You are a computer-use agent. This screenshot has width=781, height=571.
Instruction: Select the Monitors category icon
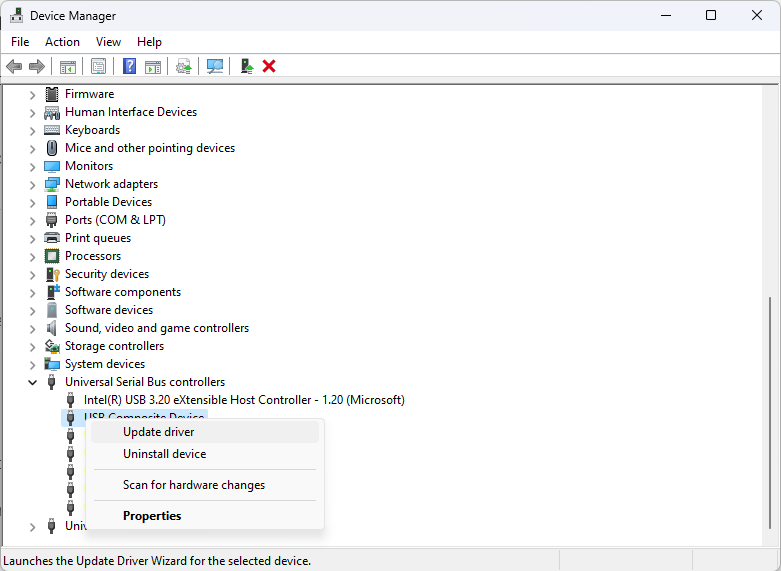pos(52,166)
